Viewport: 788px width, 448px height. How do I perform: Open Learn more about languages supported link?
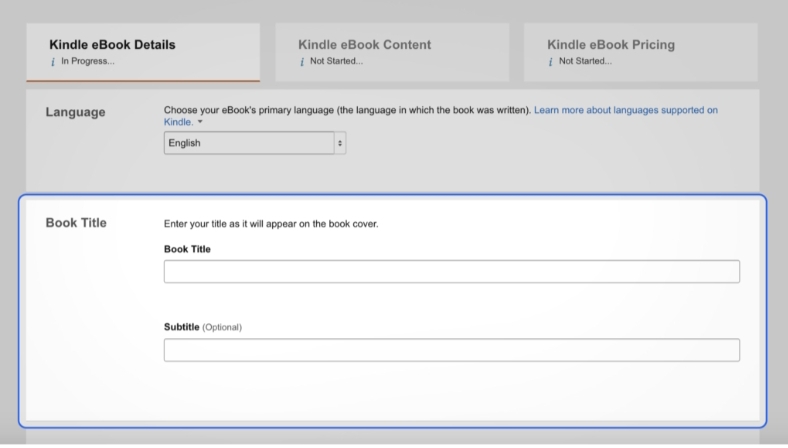pyautogui.click(x=625, y=110)
